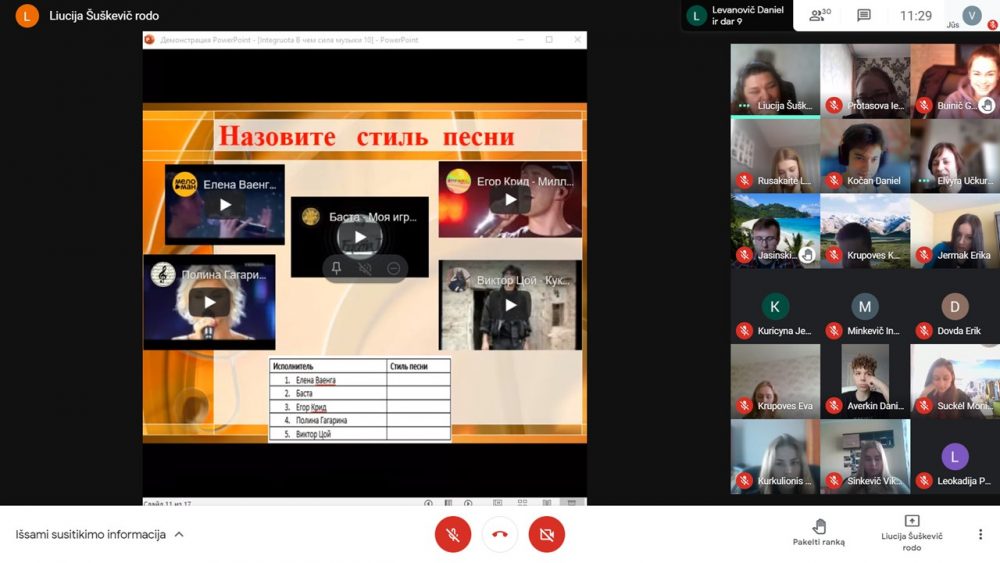The image size is (1000, 563).
Task: Expand Išsami susitikimo informacija chevron
Action: [x=179, y=534]
